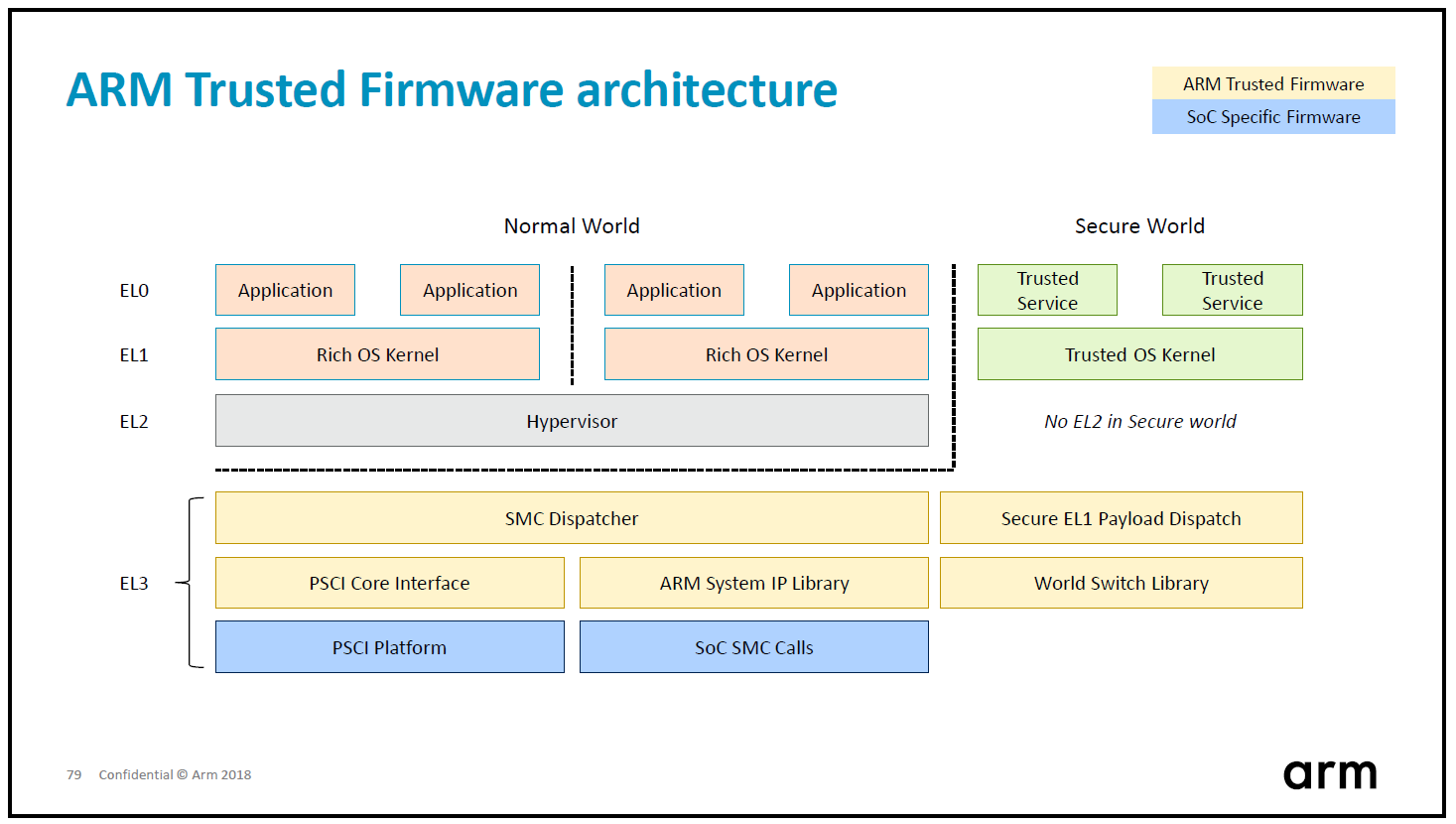Select the right Trusted Service box

coord(1232,290)
